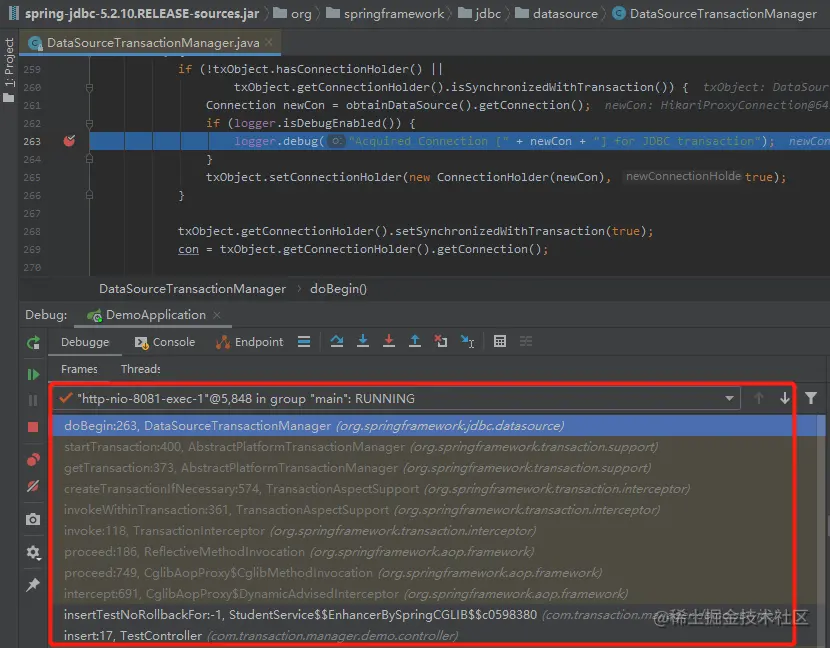Step into the method
This screenshot has width=830, height=648.
363,341
